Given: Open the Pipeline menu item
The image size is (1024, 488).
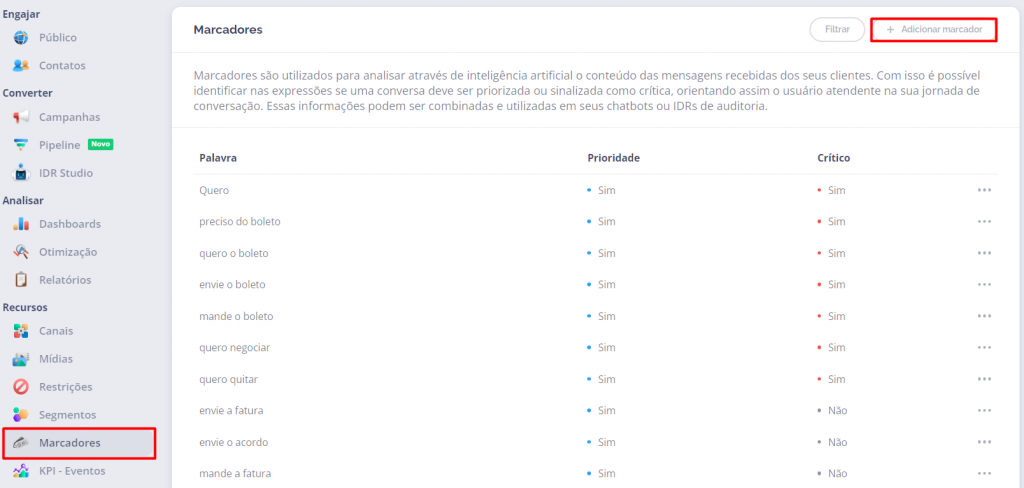Looking at the screenshot, I should [59, 145].
